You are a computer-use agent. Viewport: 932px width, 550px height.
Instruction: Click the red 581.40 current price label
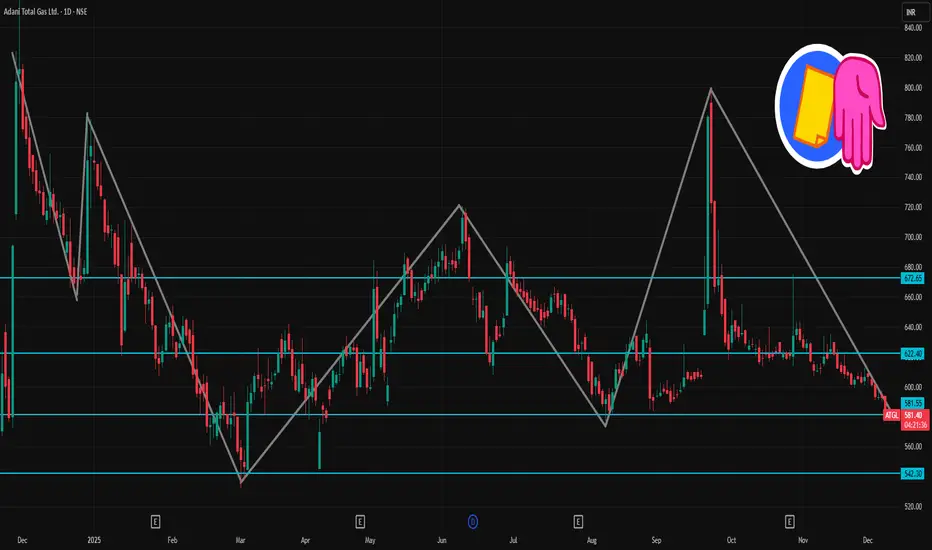(914, 415)
